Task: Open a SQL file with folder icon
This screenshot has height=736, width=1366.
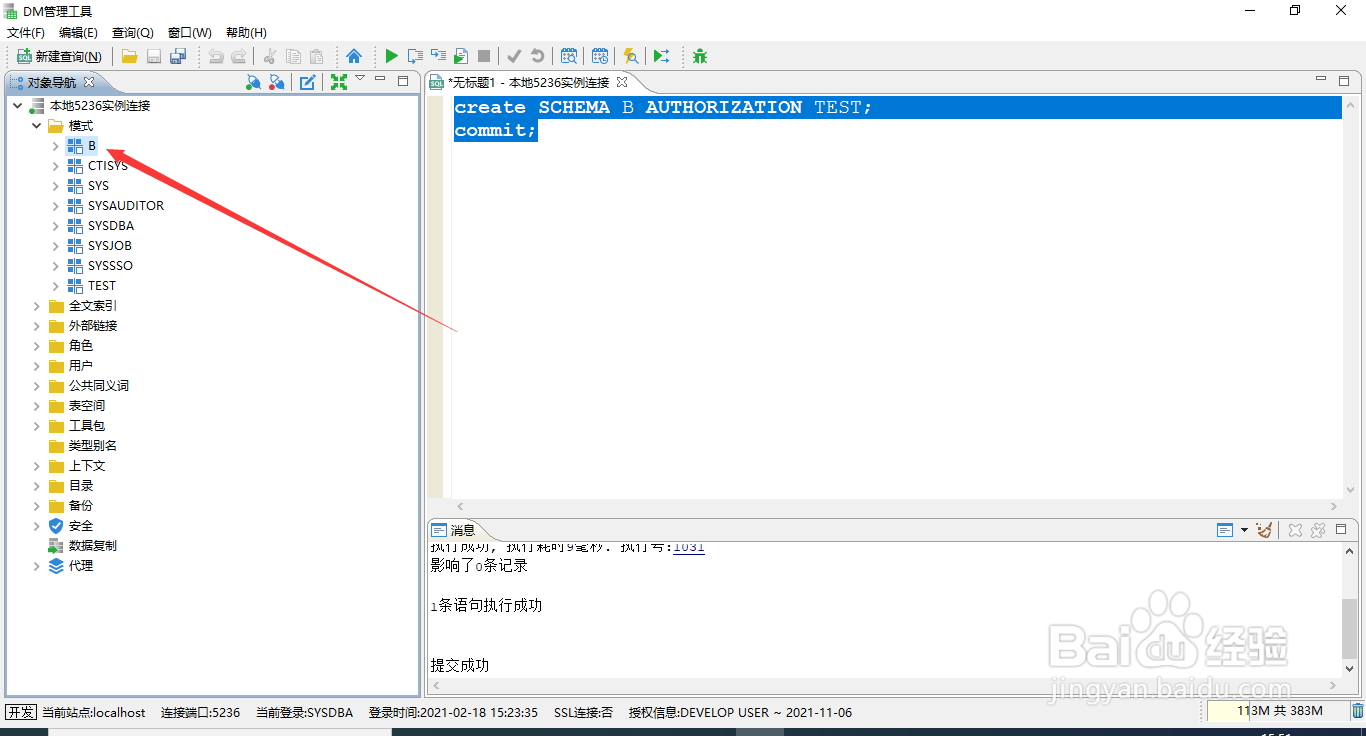Action: click(x=130, y=57)
